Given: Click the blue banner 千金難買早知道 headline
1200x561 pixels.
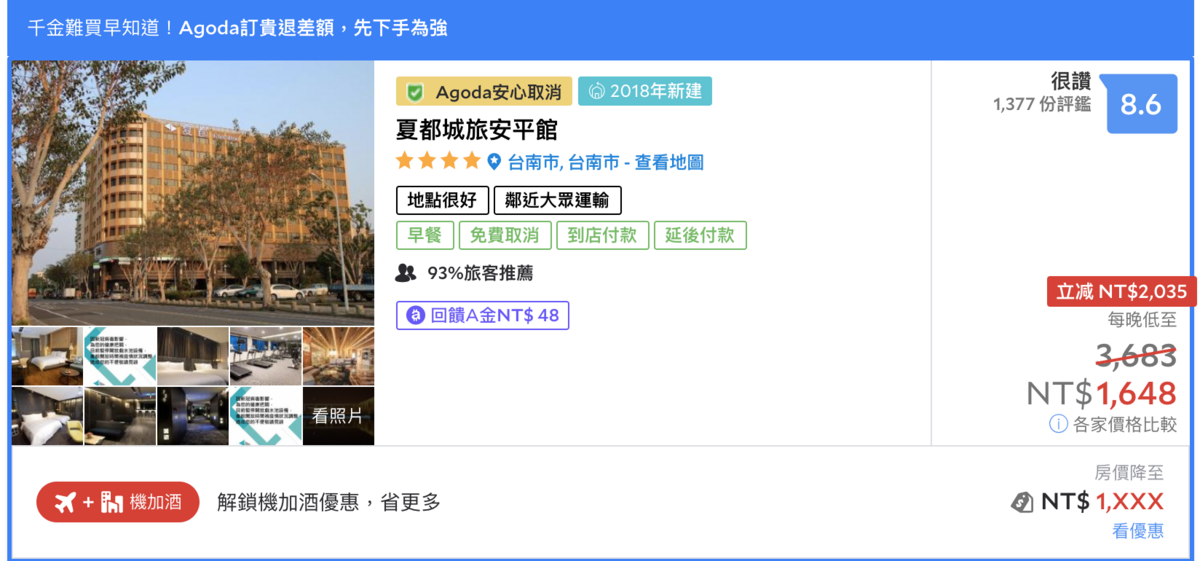Looking at the screenshot, I should [x=238, y=28].
